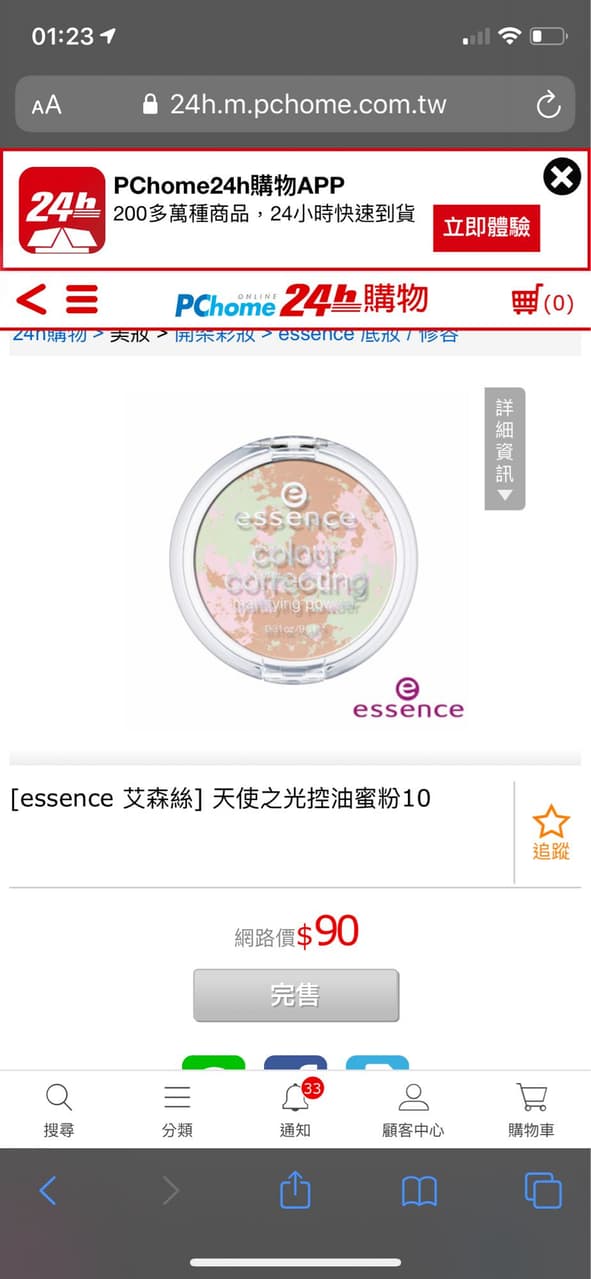Tap the grey 完售 button
This screenshot has width=591, height=1279.
pos(296,995)
